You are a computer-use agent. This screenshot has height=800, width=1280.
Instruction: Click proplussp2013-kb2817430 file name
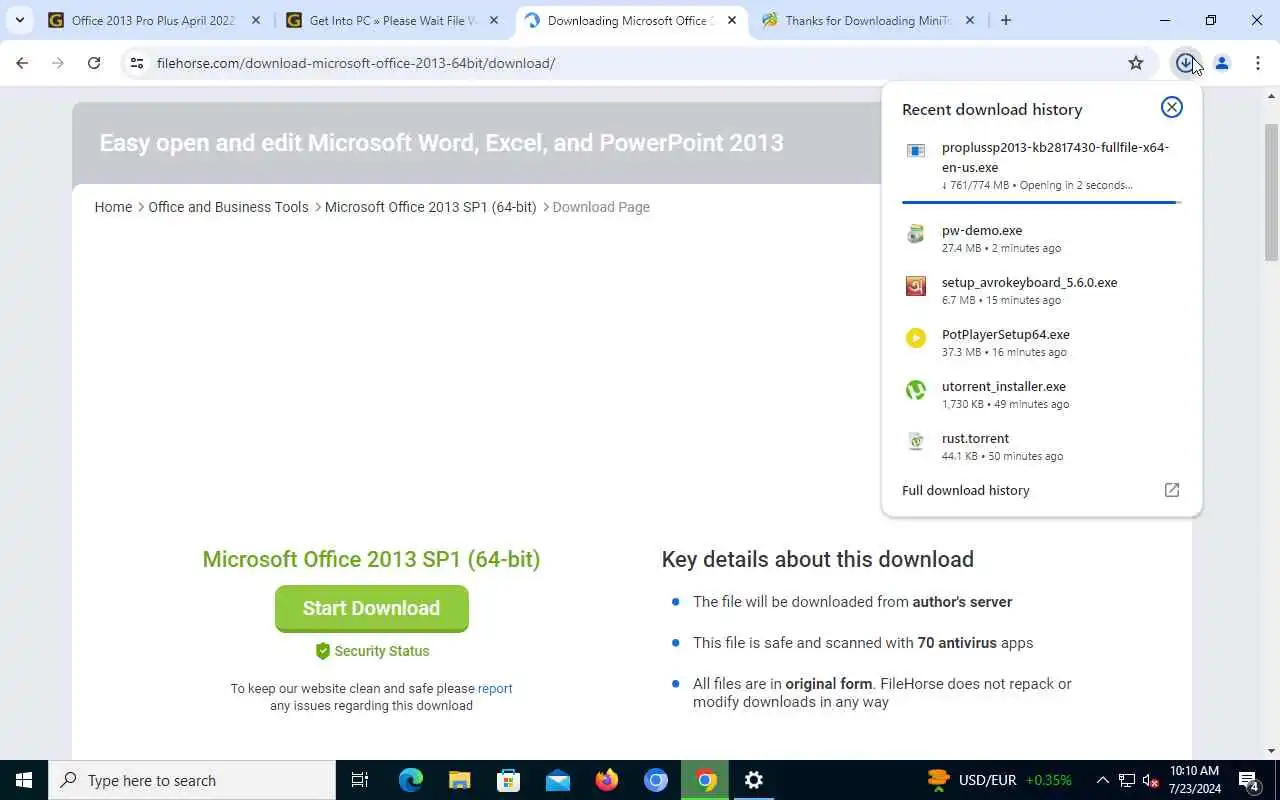click(x=1055, y=157)
